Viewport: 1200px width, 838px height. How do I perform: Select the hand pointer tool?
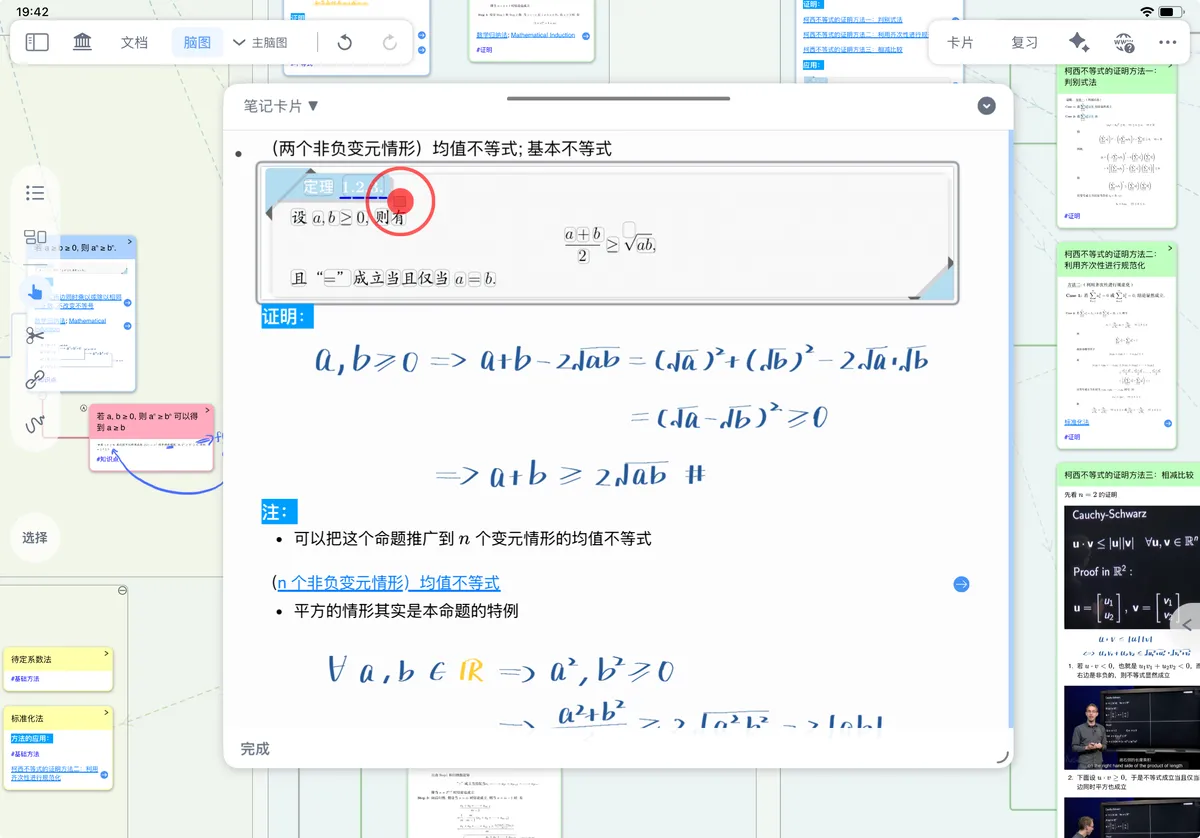tap(35, 292)
